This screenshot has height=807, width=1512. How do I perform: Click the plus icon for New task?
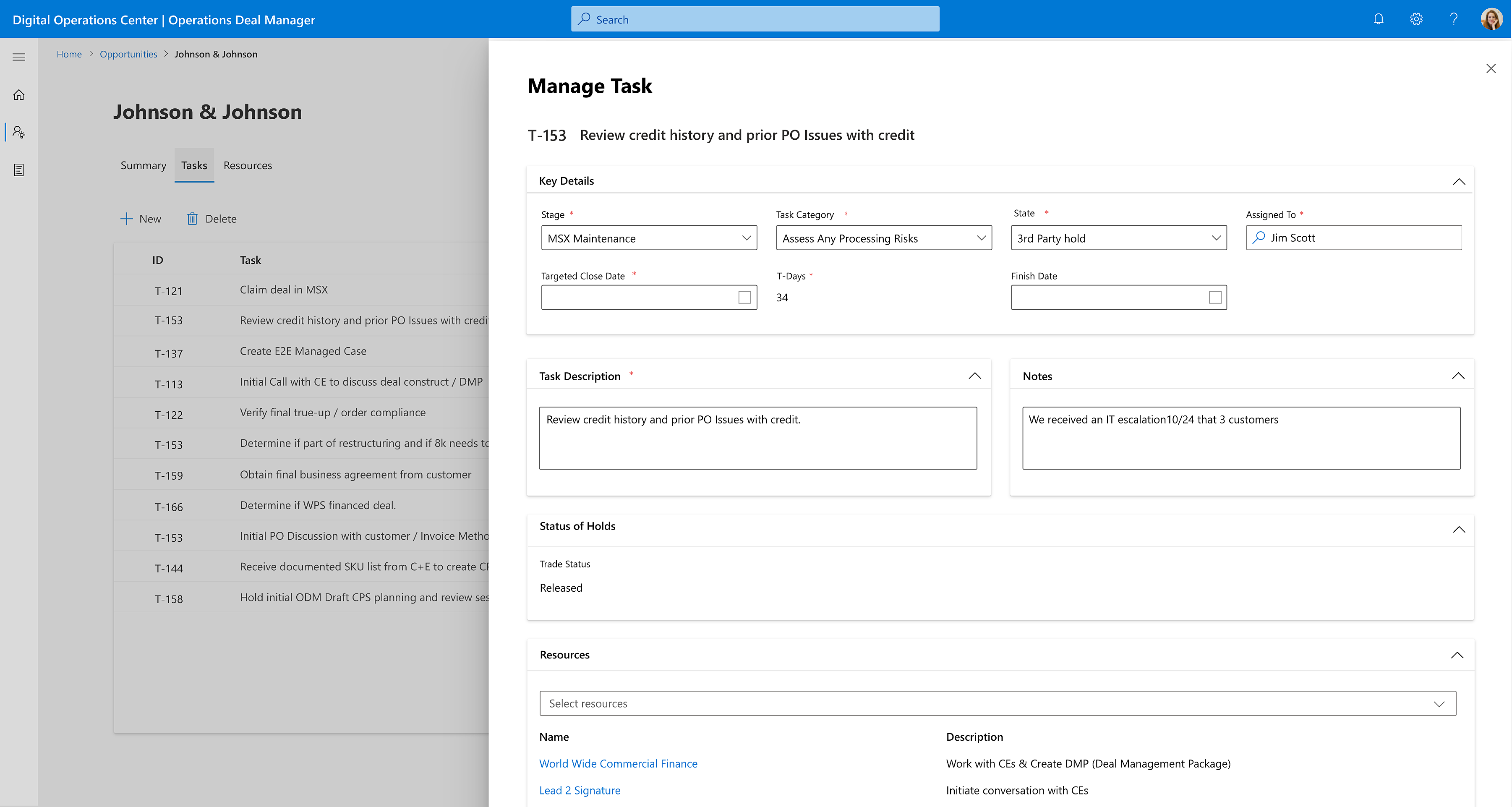127,219
